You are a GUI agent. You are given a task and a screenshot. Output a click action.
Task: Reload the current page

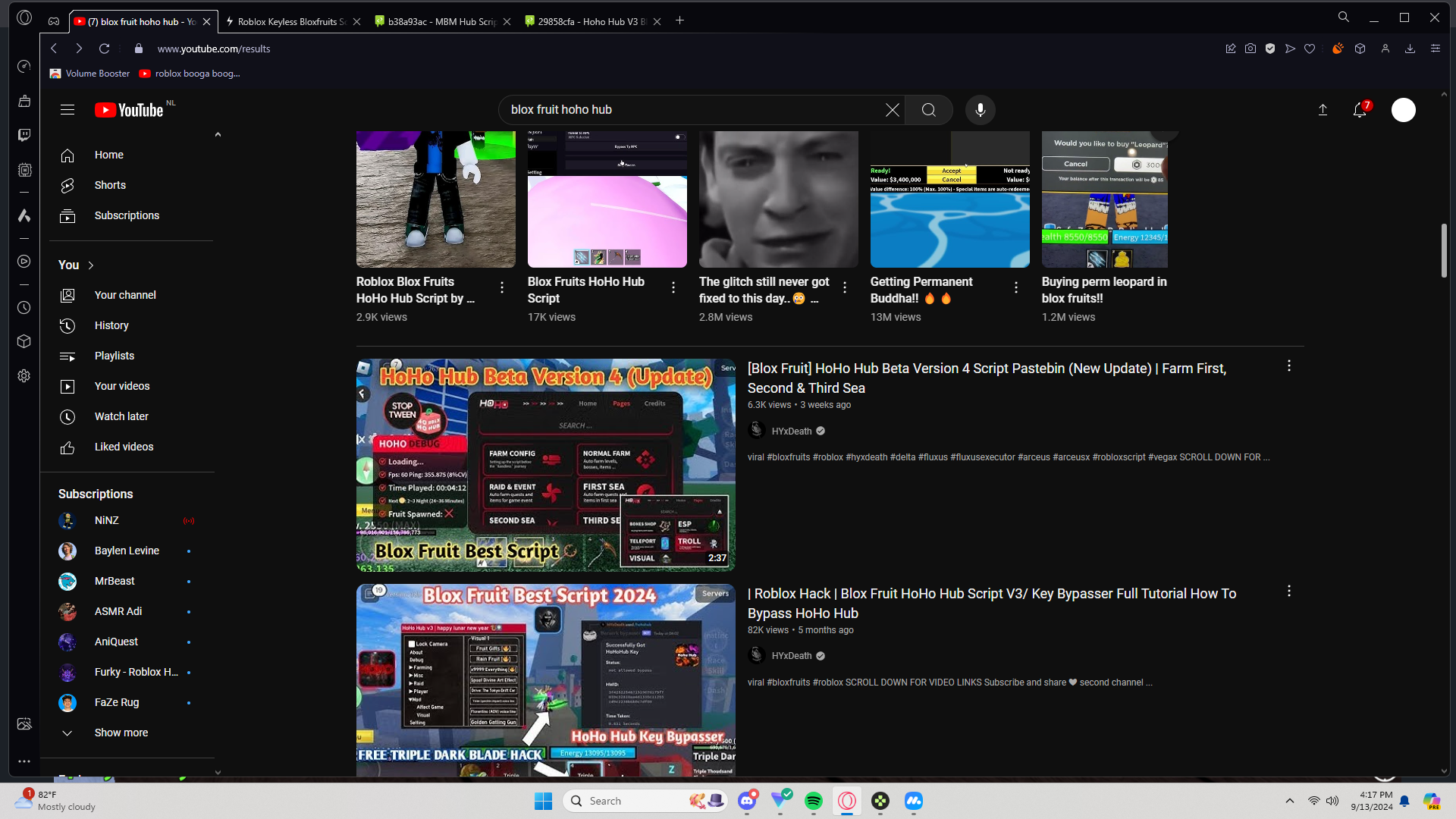[x=105, y=49]
